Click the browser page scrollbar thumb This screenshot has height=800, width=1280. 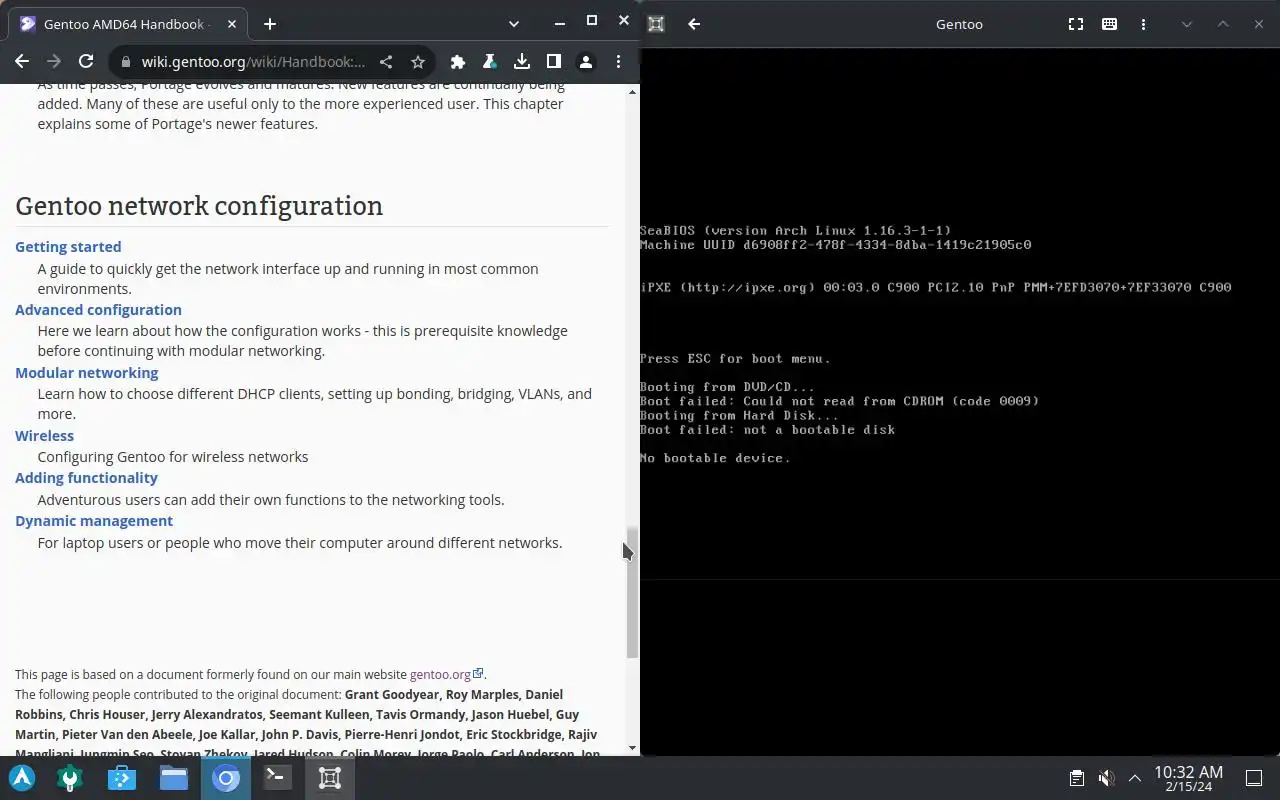point(632,592)
